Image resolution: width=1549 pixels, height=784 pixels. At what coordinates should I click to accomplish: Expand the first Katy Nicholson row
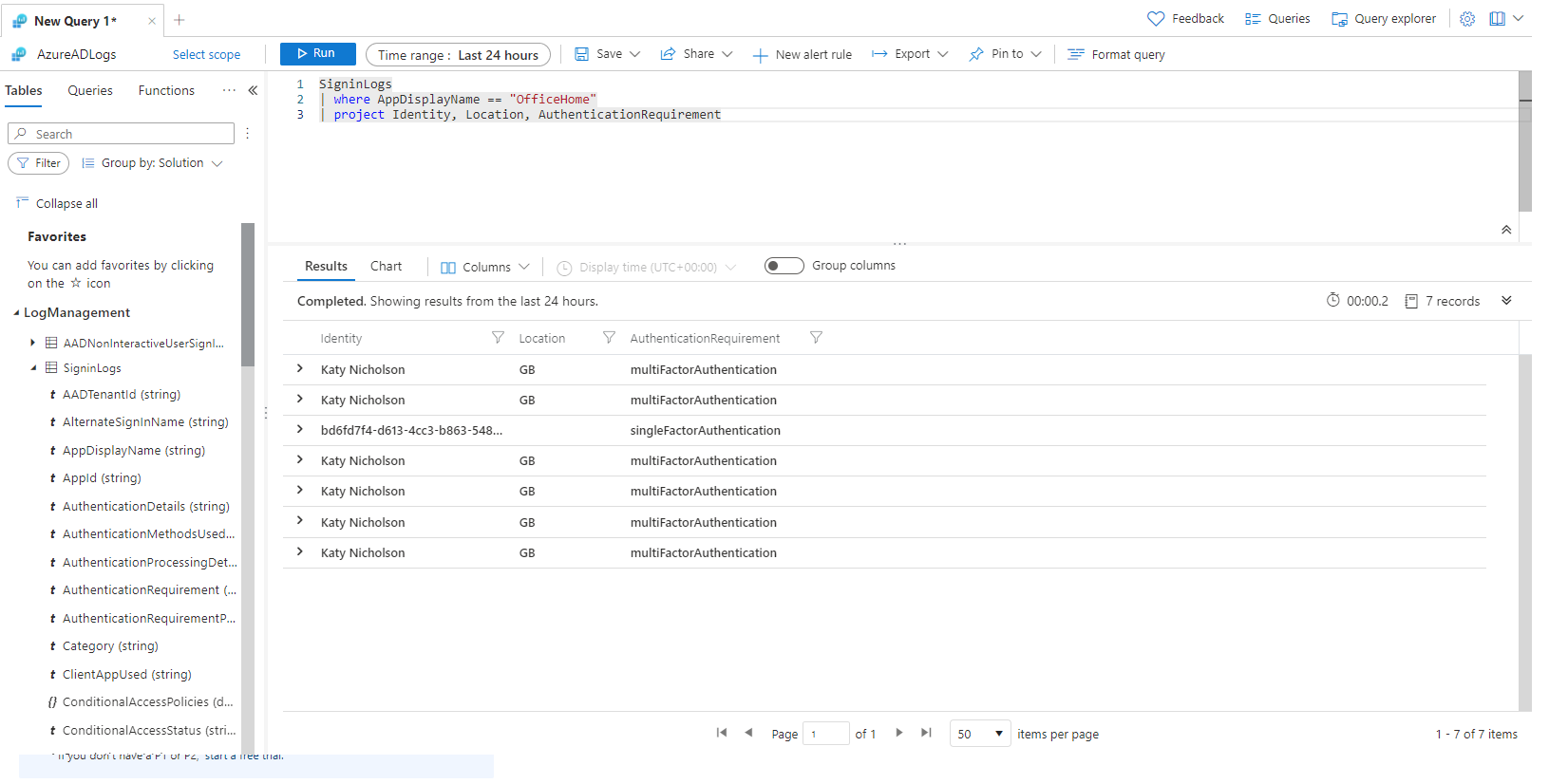300,369
